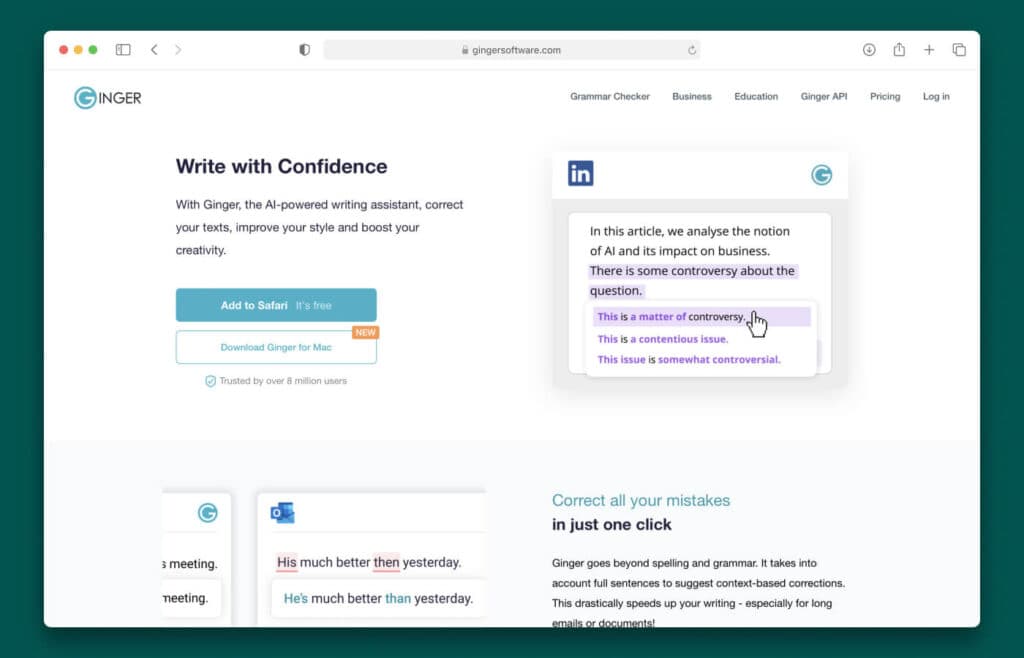Show the tab overview icon
Image resolution: width=1024 pixels, height=658 pixels.
[959, 50]
